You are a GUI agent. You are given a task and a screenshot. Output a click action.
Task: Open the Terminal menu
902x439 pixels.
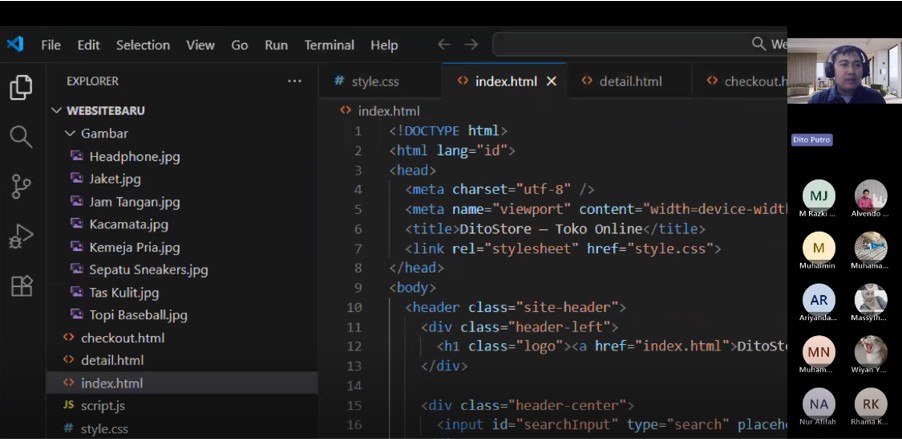point(329,45)
